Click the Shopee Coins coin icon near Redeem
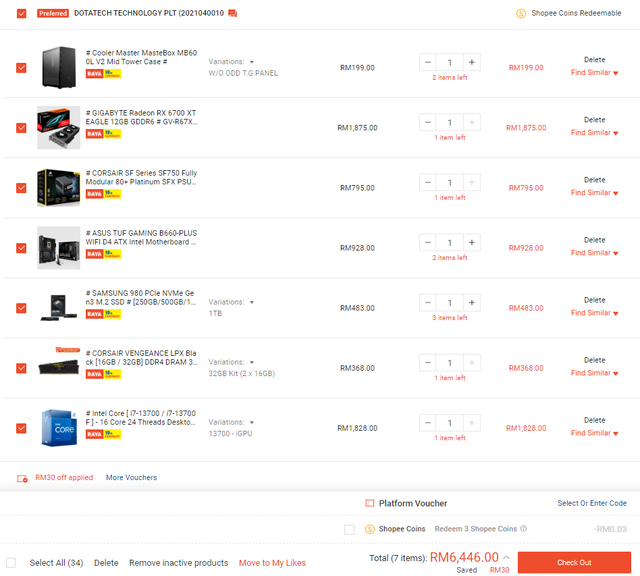This screenshot has height=576, width=640. pos(370,529)
